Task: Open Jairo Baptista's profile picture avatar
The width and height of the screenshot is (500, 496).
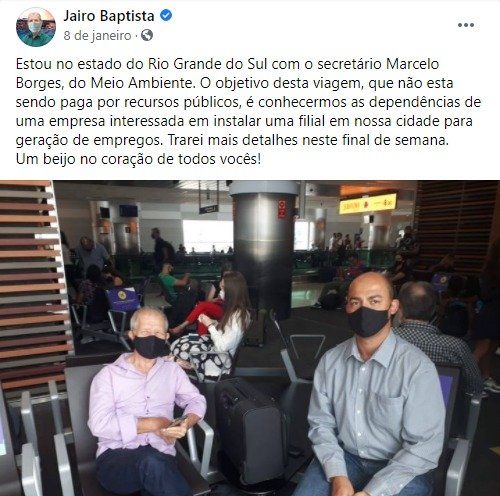Action: [x=36, y=27]
